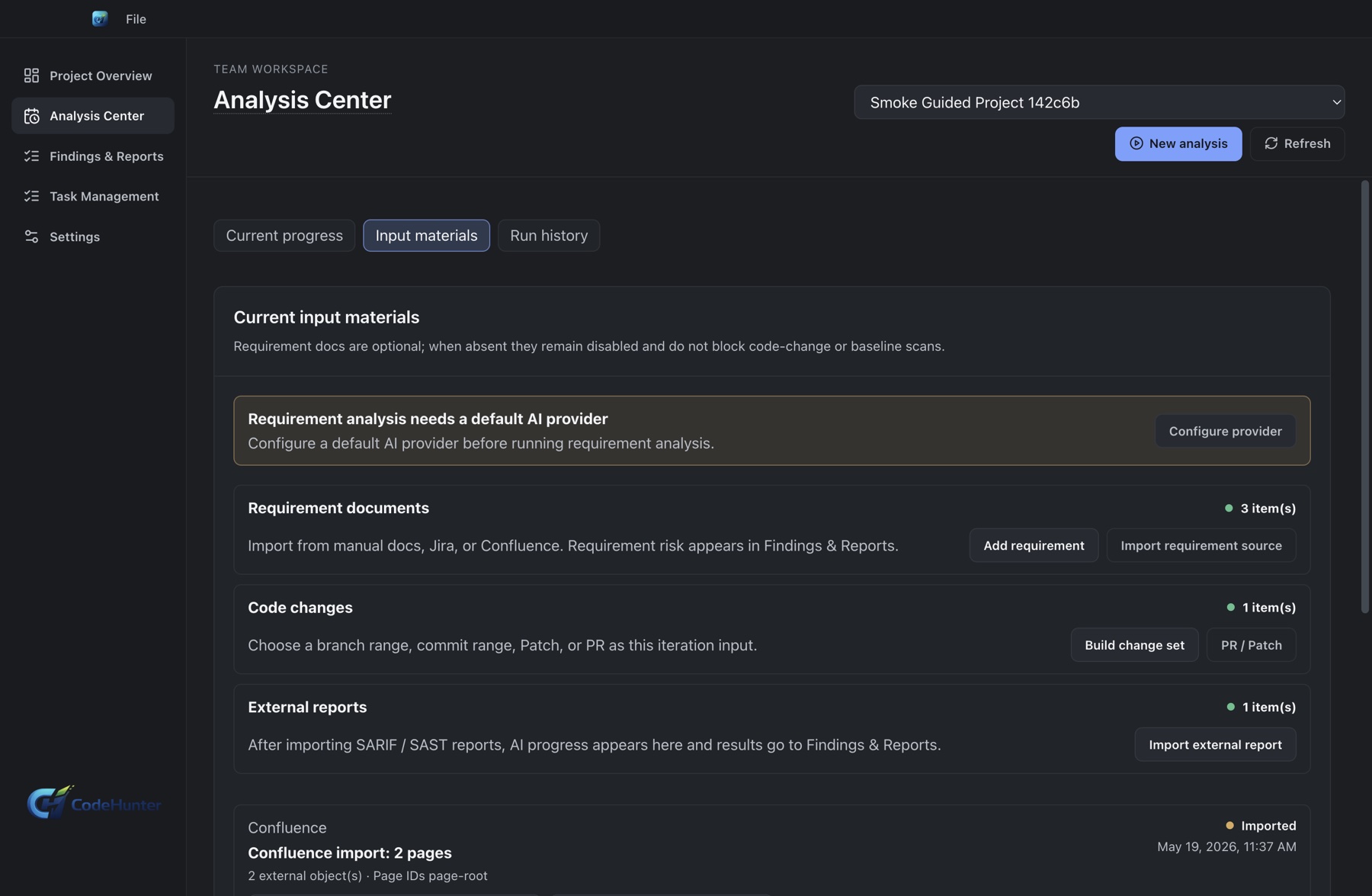This screenshot has height=896, width=1372.
Task: Select Analysis Center in sidebar
Action: [x=93, y=116]
